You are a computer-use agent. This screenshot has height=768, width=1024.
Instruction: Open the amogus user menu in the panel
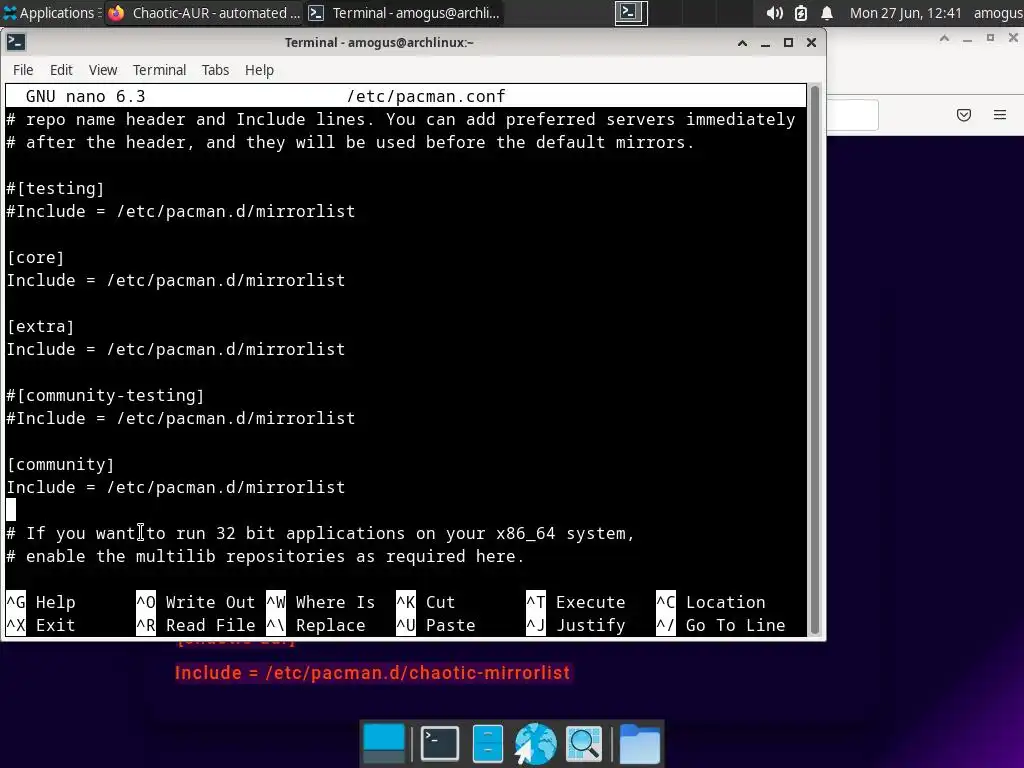pos(998,13)
